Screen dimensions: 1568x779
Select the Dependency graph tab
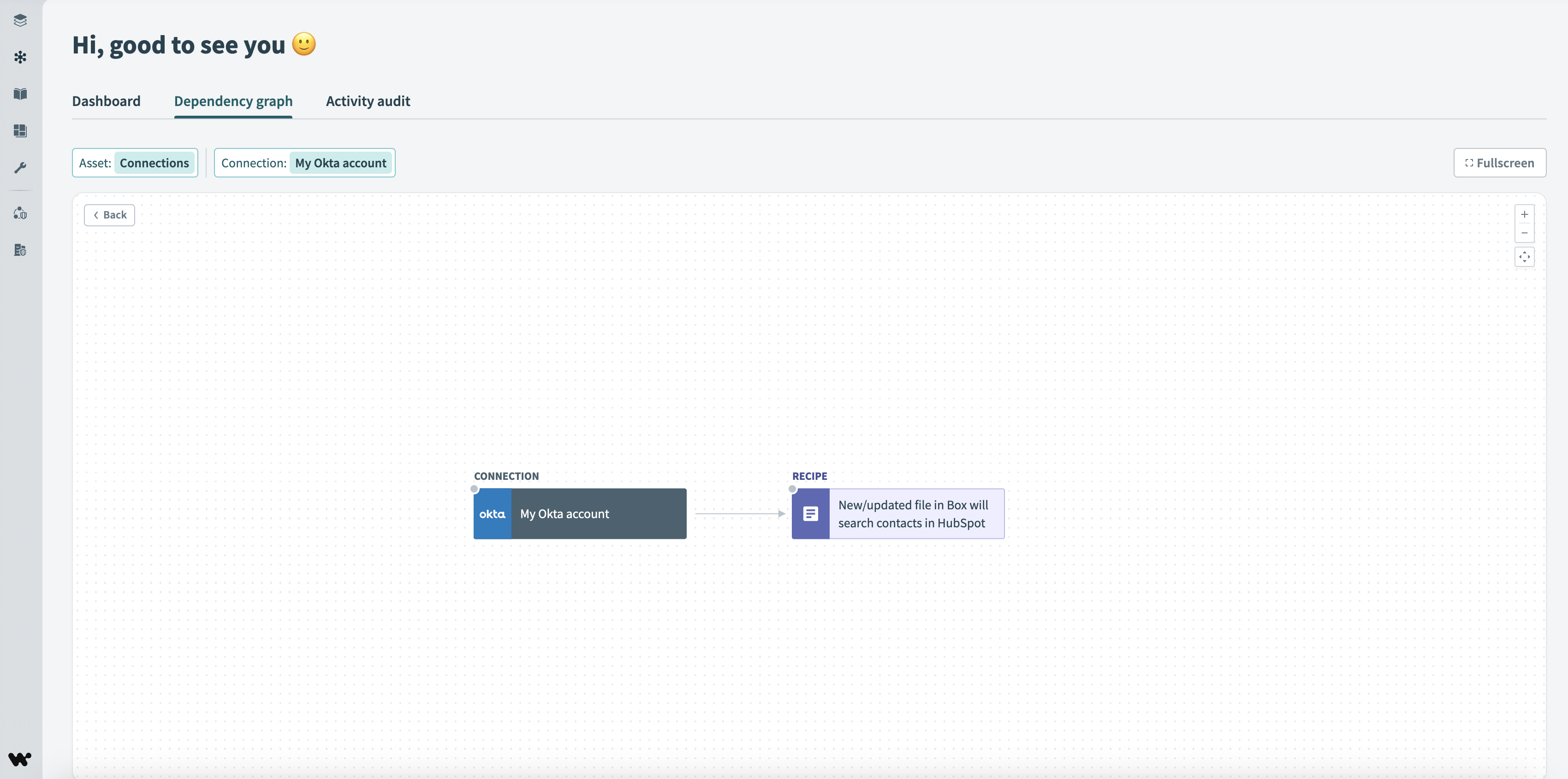[x=233, y=101]
